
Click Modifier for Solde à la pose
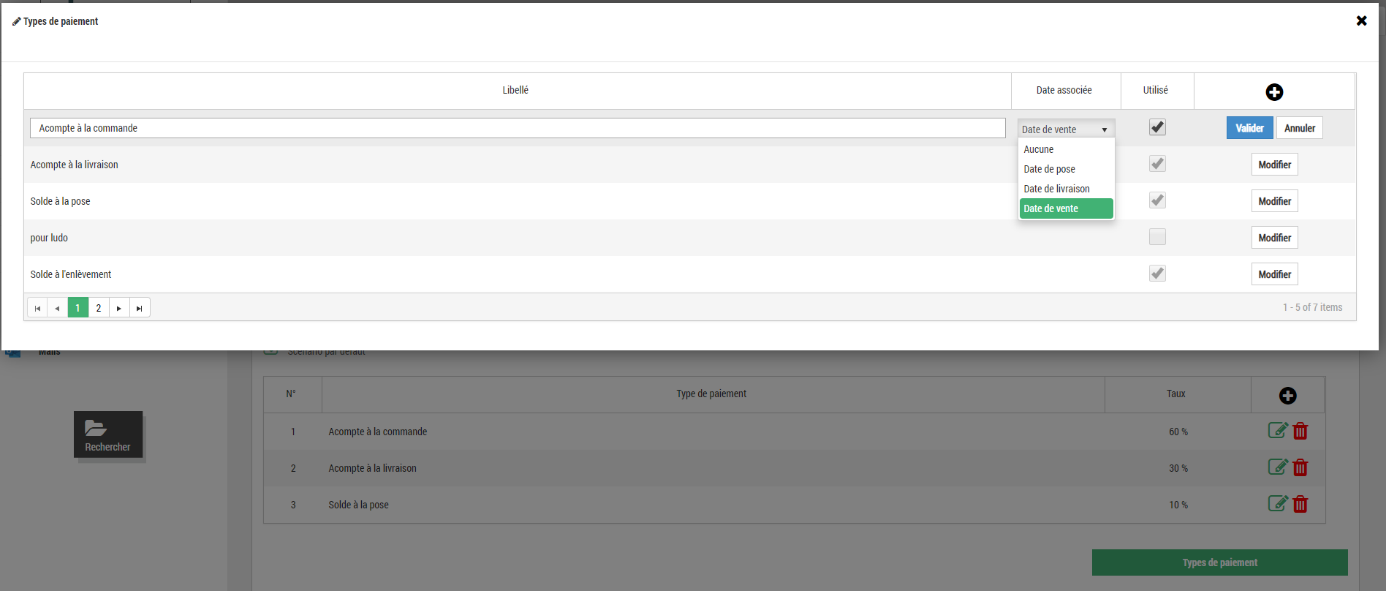(x=1274, y=201)
